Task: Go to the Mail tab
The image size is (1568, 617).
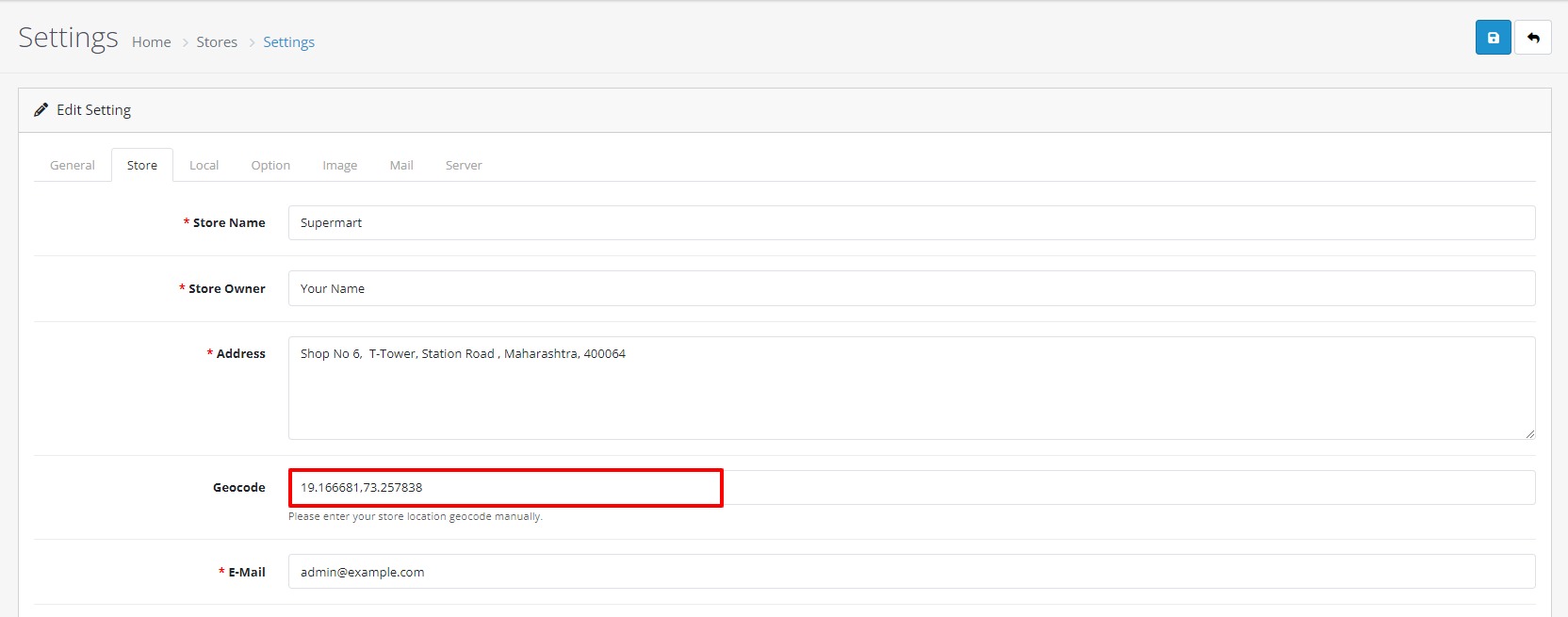Action: click(x=401, y=166)
